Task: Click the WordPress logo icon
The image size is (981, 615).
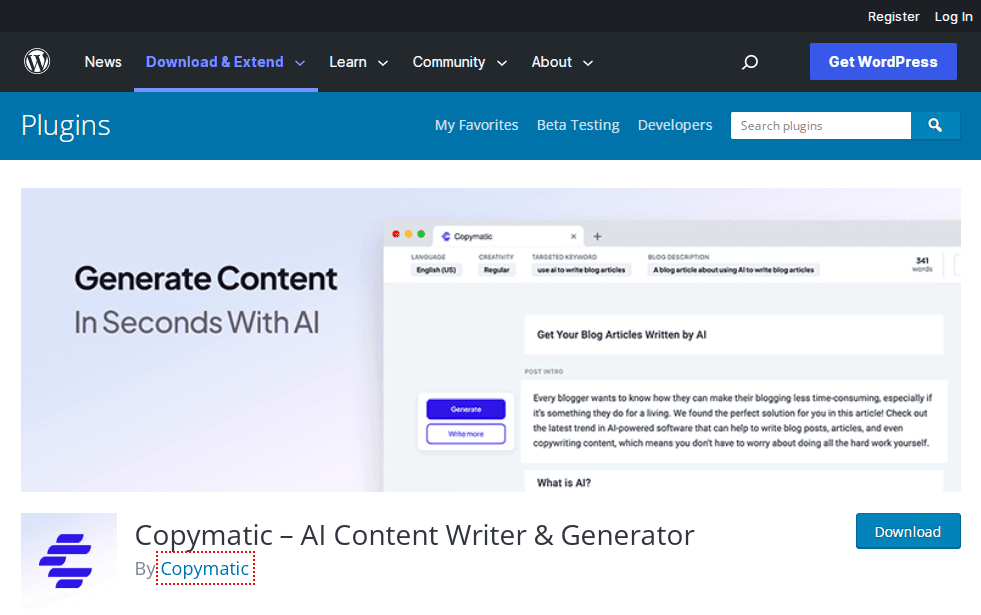Action: click(x=37, y=61)
